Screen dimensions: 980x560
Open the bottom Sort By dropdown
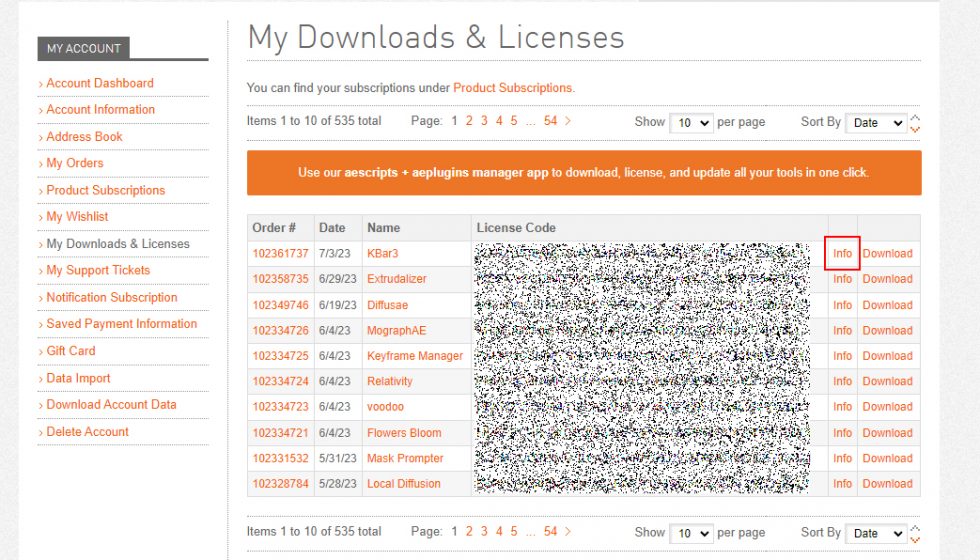(x=875, y=534)
